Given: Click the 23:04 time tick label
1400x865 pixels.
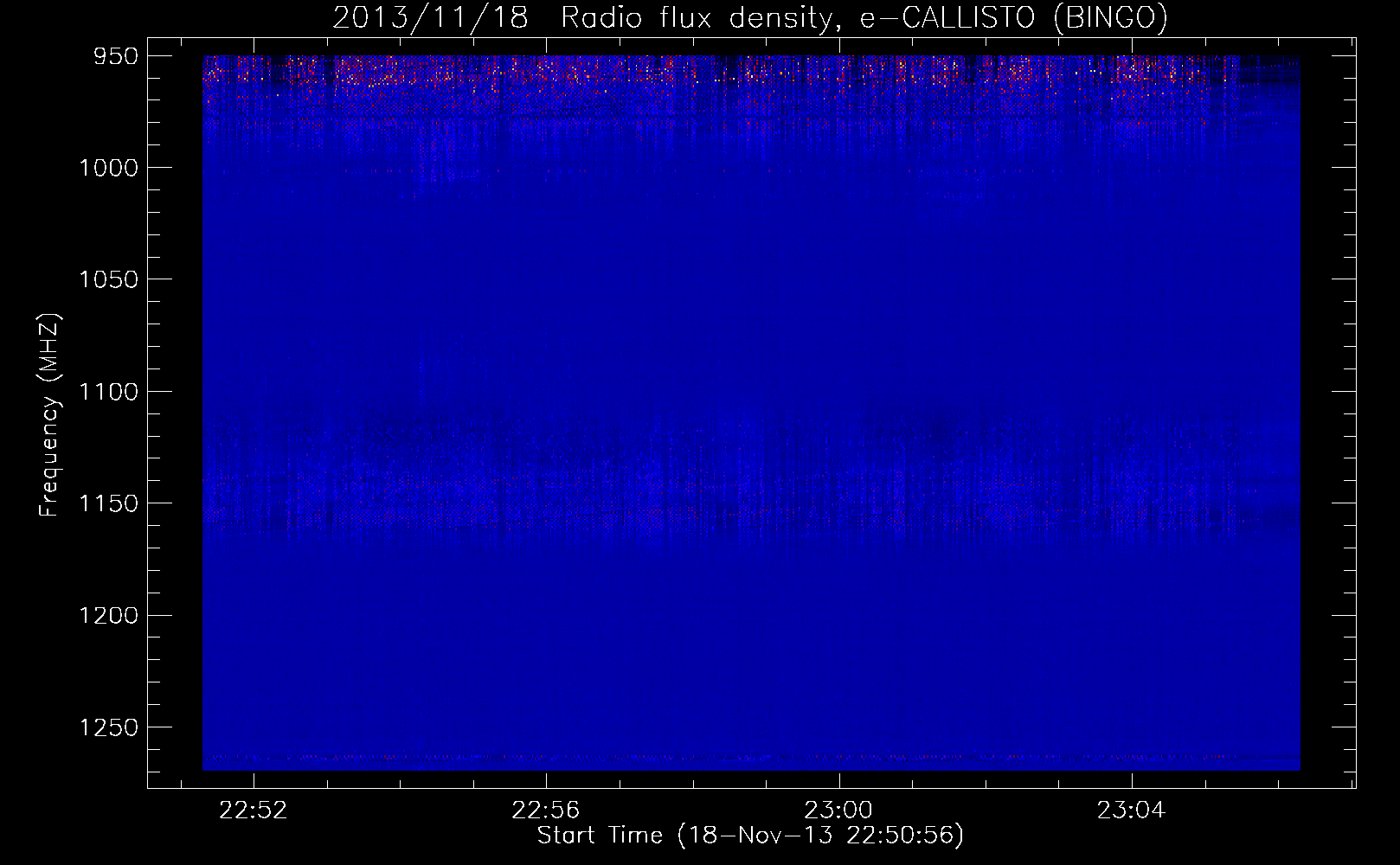Looking at the screenshot, I should [1131, 811].
